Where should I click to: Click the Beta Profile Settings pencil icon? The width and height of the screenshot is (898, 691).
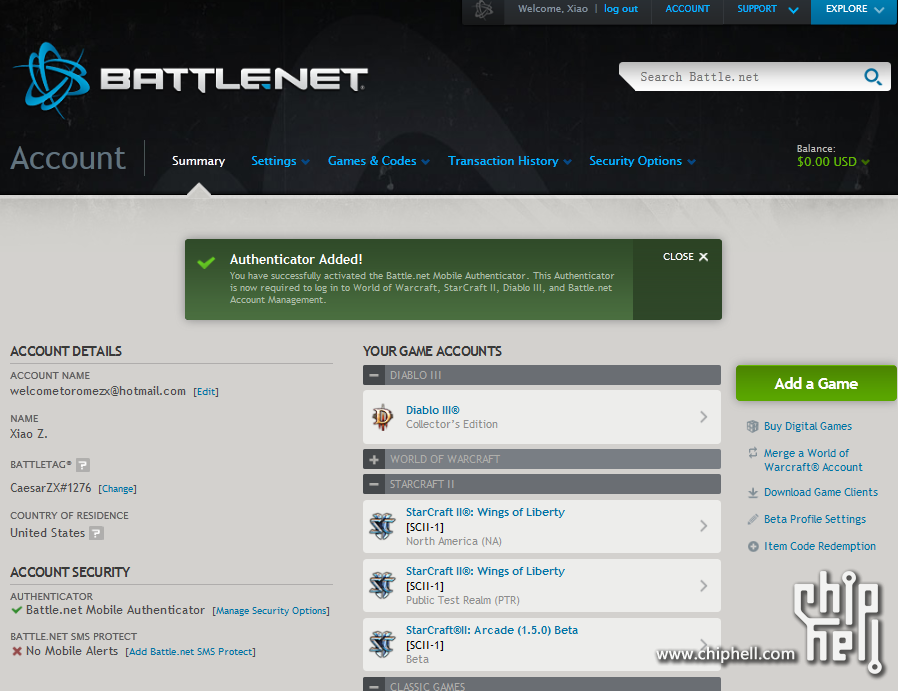(753, 519)
